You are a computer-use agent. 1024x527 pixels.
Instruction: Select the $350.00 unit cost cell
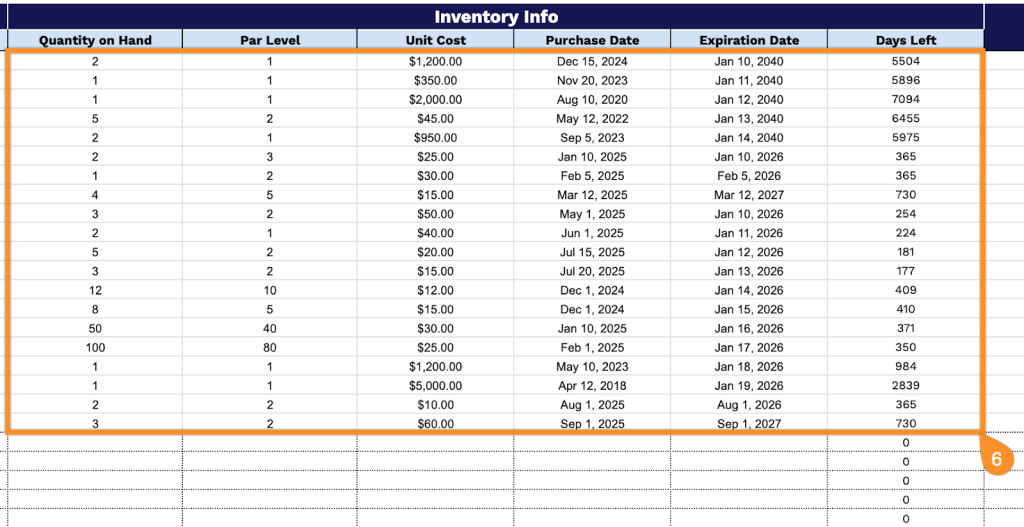435,80
